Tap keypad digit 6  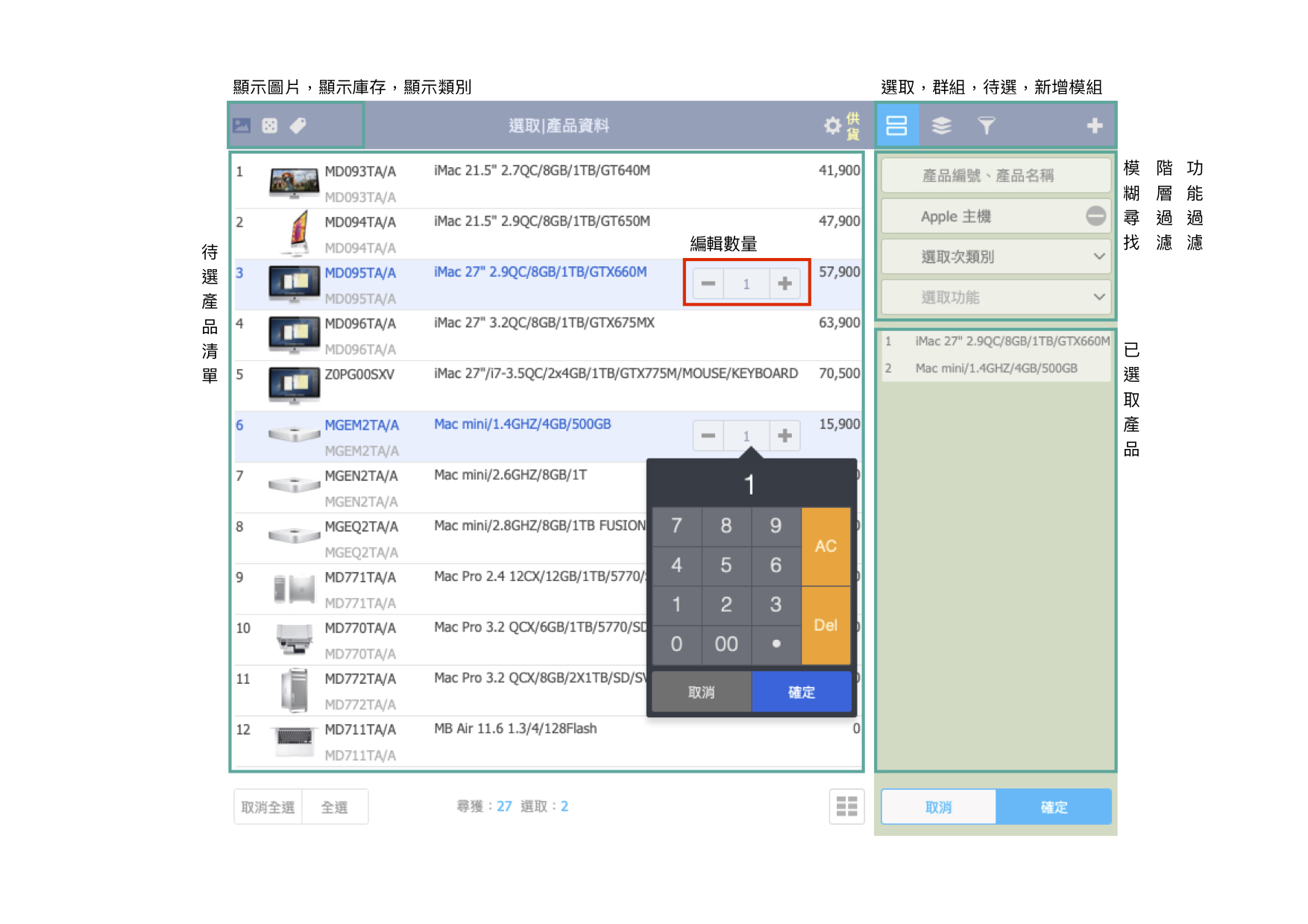click(x=776, y=566)
